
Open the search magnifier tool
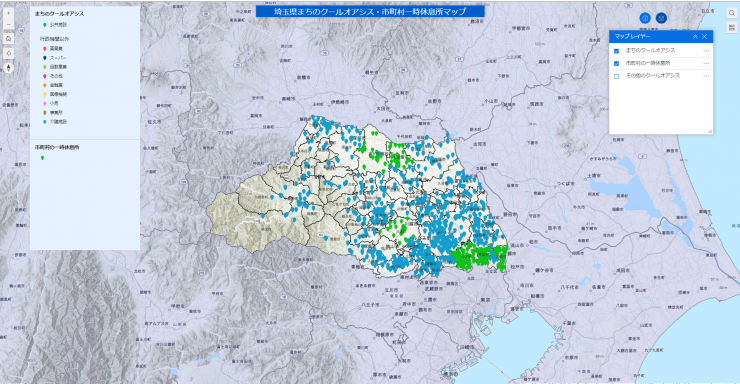[732, 13]
